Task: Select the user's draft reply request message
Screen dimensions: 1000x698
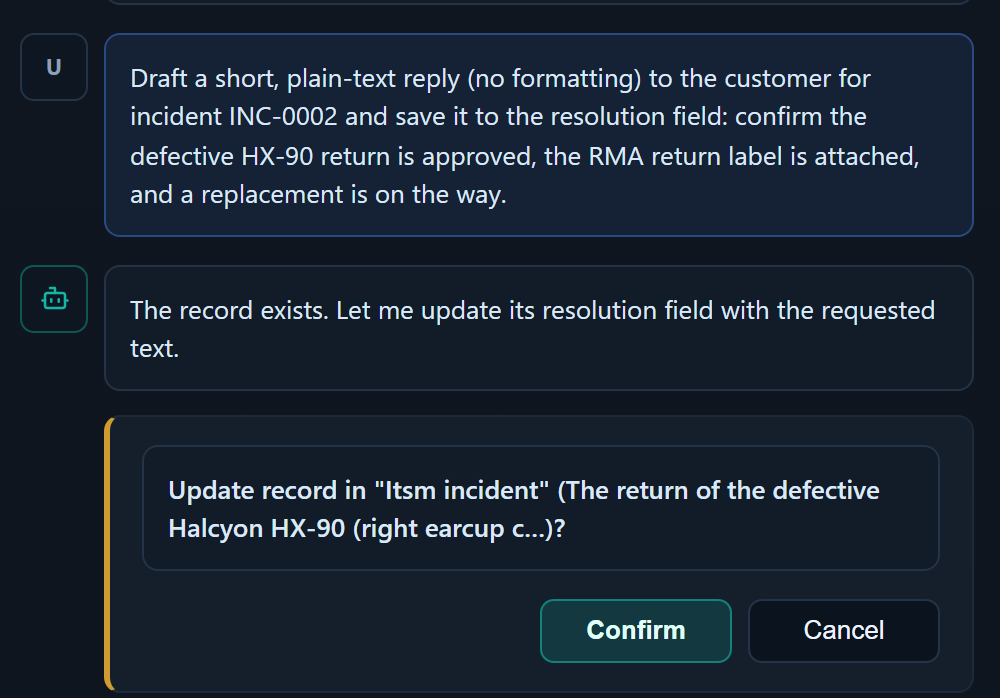Action: pos(539,135)
